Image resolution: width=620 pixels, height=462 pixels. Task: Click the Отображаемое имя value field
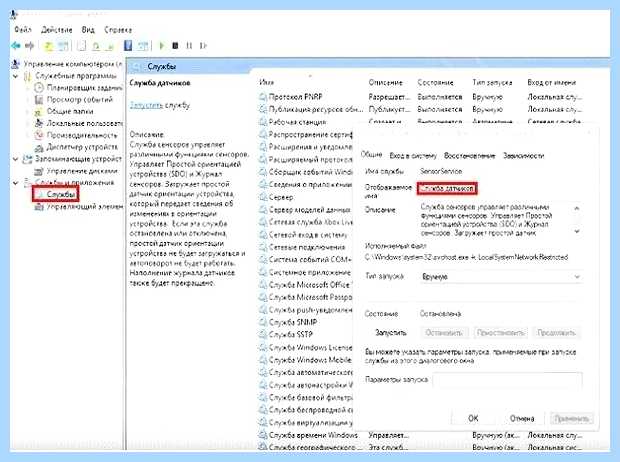point(447,189)
